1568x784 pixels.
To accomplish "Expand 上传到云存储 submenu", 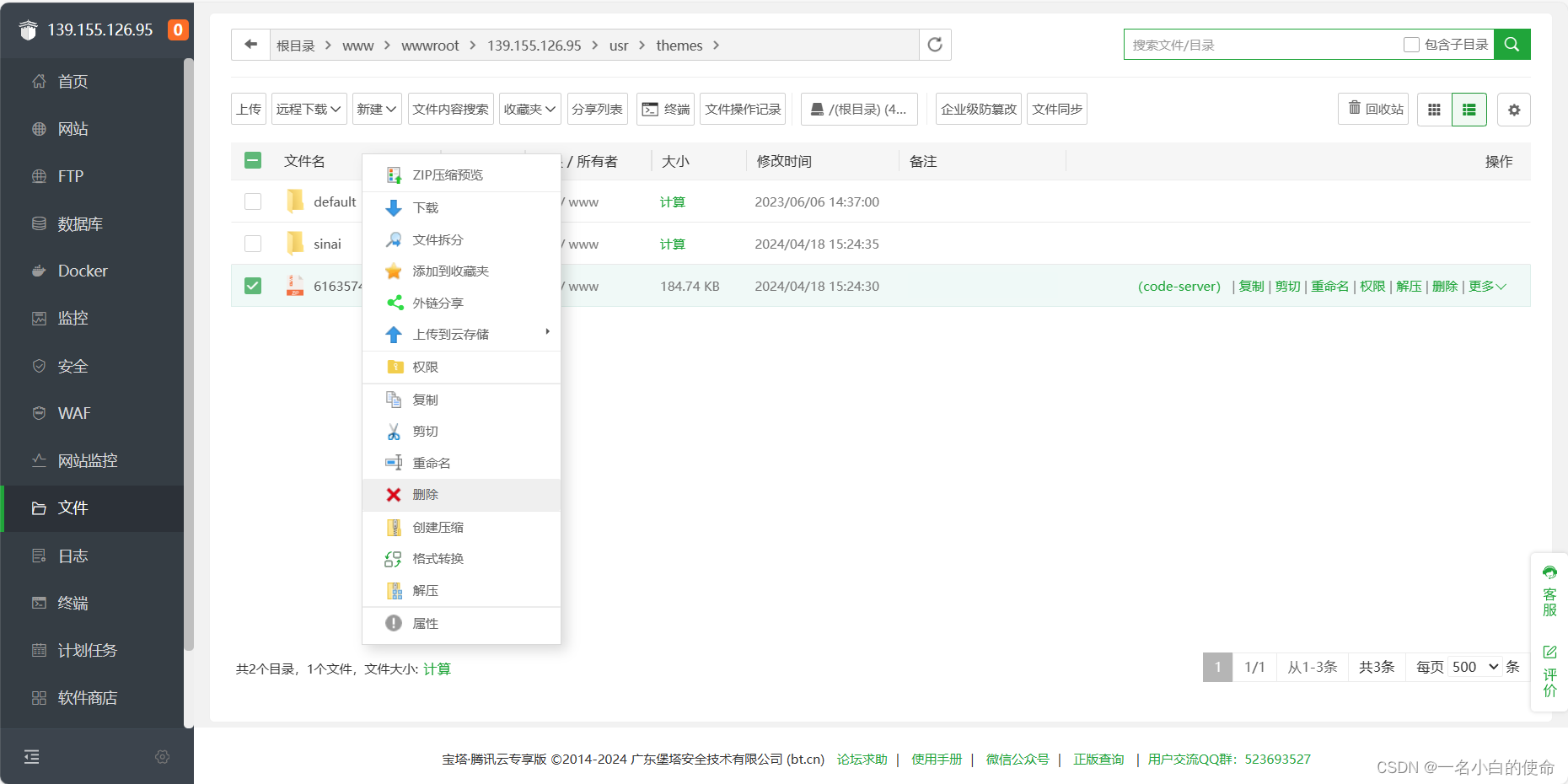I will click(461, 335).
